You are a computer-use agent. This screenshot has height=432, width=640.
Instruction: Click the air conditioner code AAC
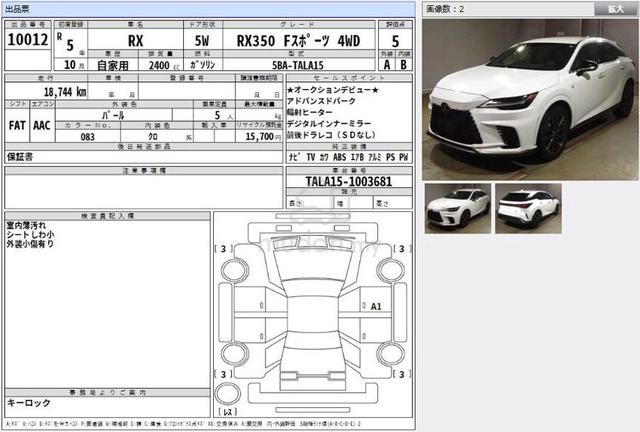pyautogui.click(x=42, y=125)
